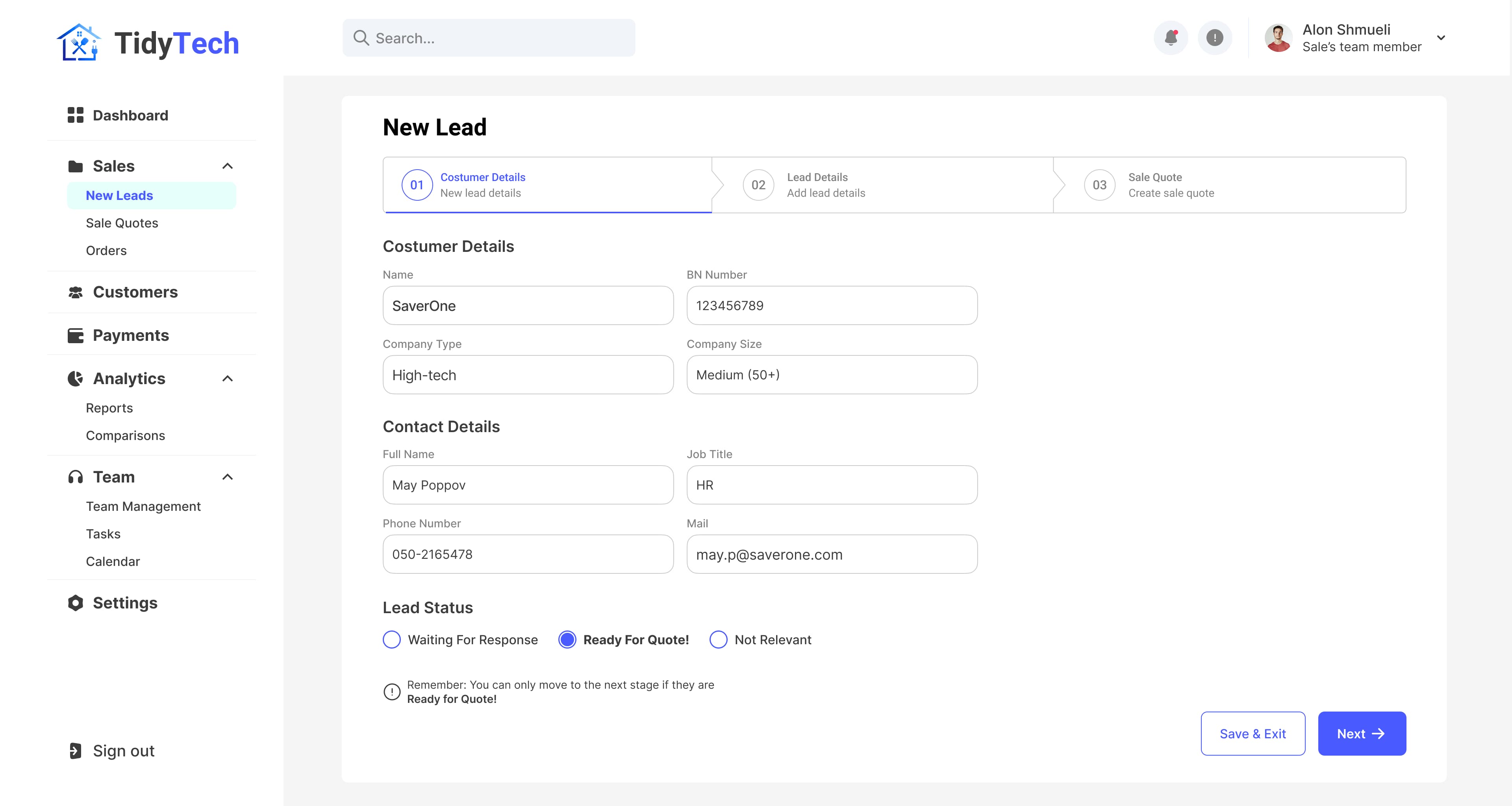Open the Alon Shmueli profile dropdown arrow
1512x806 pixels.
click(1441, 38)
